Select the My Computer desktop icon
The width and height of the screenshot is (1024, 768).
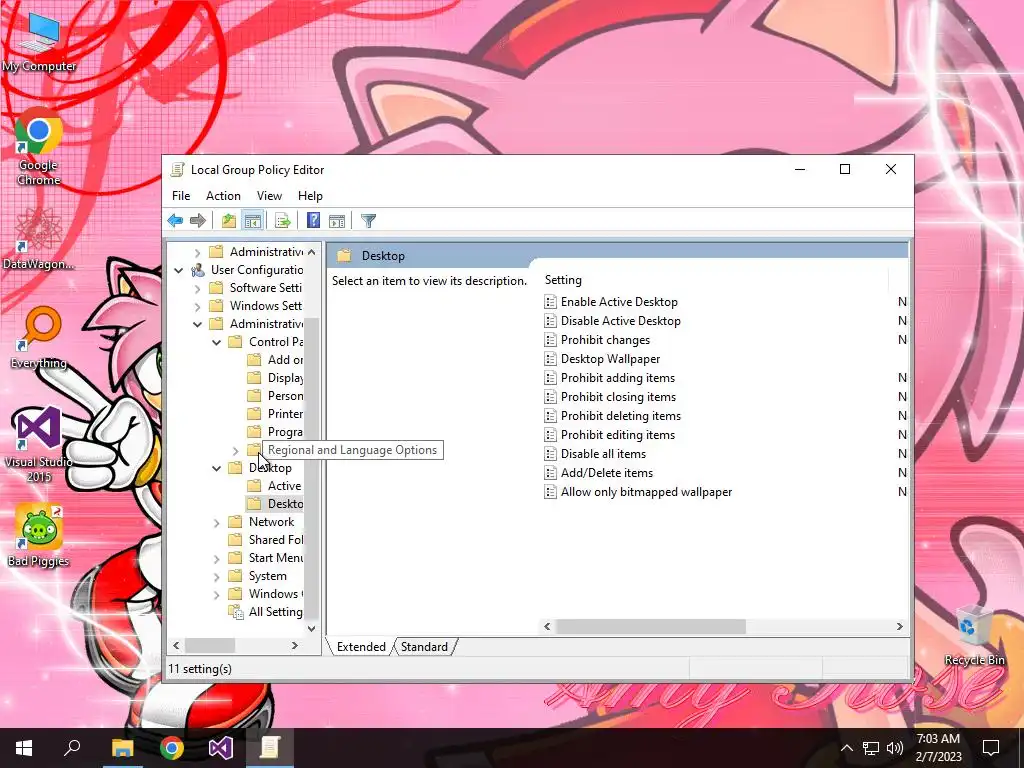click(x=39, y=43)
